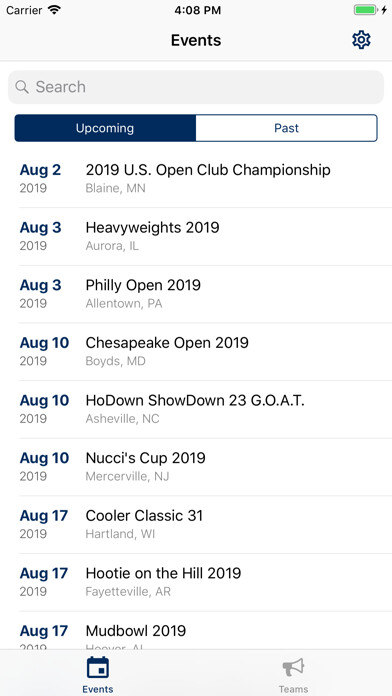Image resolution: width=392 pixels, height=696 pixels.
Task: Tap the Teams tab label
Action: pyautogui.click(x=293, y=689)
